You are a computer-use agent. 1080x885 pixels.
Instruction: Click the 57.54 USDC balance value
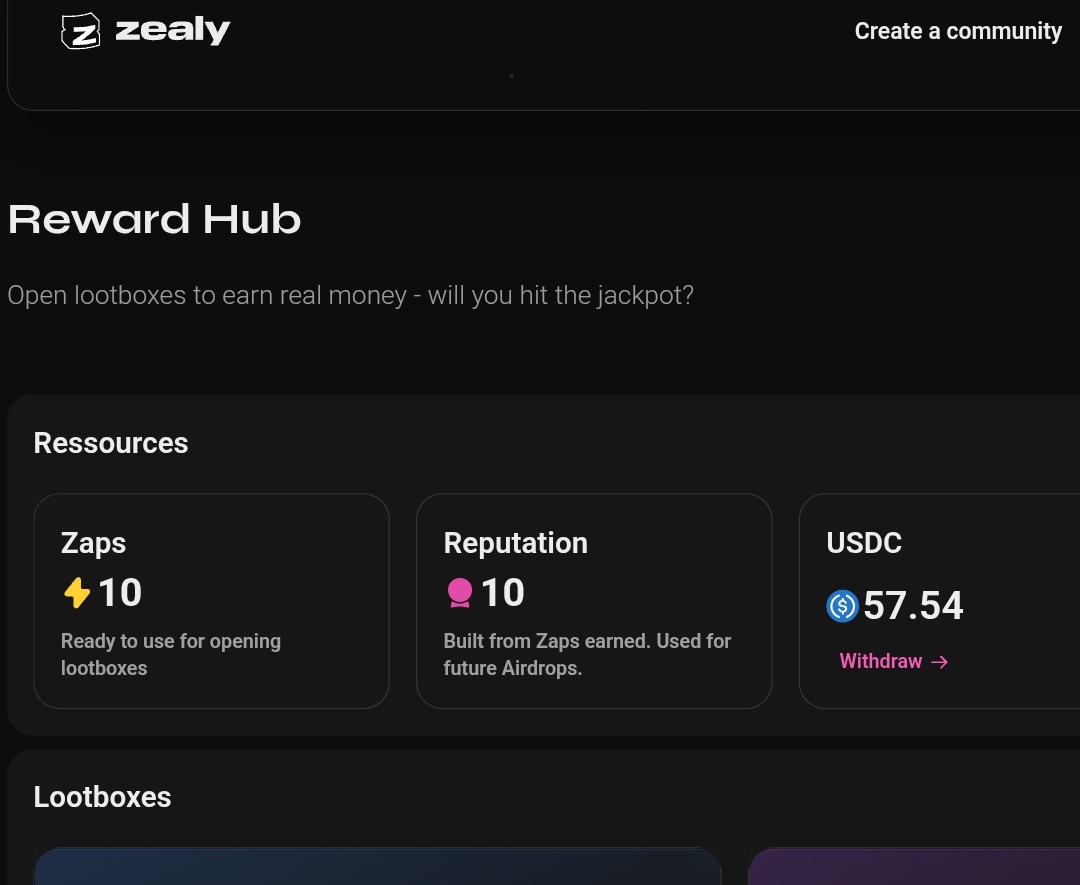coord(913,605)
